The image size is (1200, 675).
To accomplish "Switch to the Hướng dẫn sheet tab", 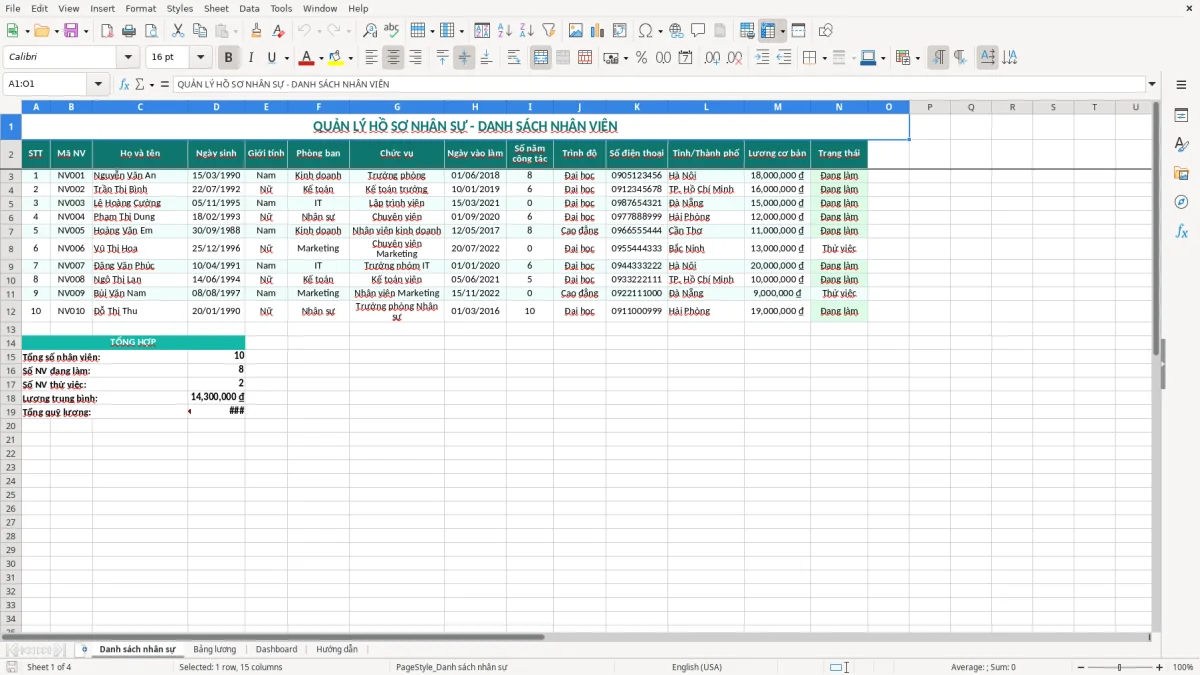I will click(x=337, y=649).
